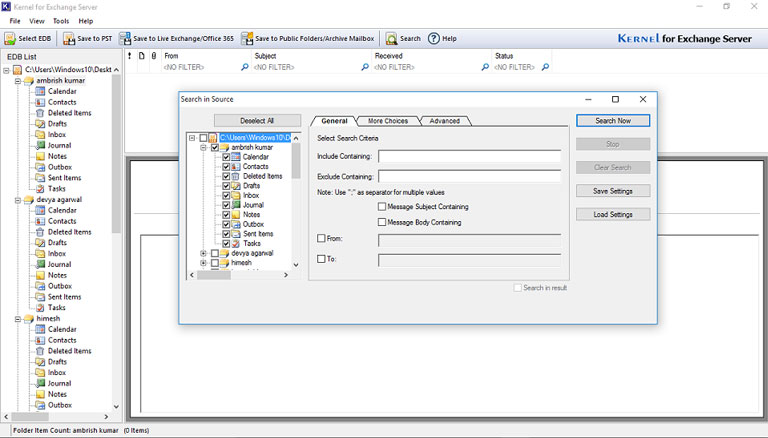Click the item type page column header

[x=142, y=56]
